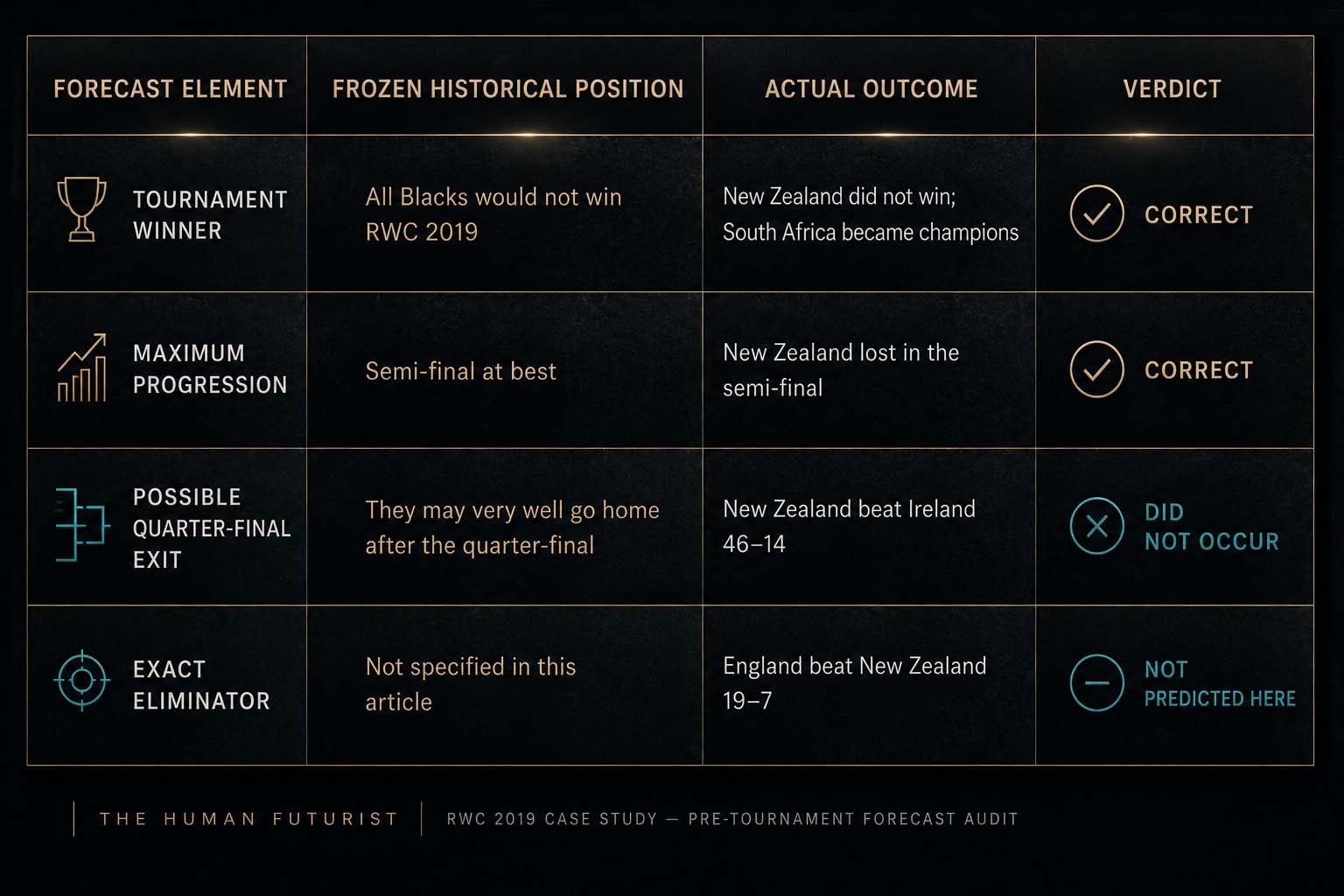Click the RWC 2019 Case Study footer caption
The width and height of the screenshot is (1344, 896).
tap(732, 819)
